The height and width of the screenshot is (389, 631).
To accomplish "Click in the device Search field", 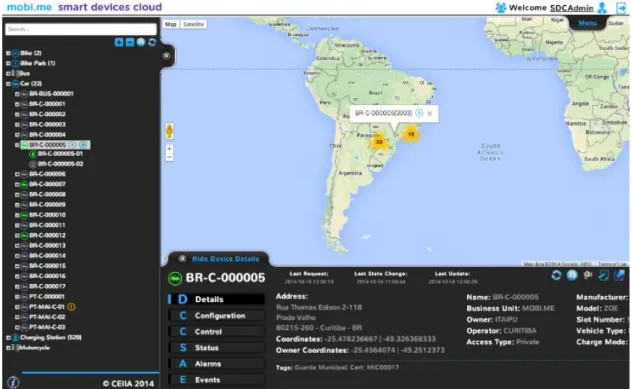I will point(81,29).
